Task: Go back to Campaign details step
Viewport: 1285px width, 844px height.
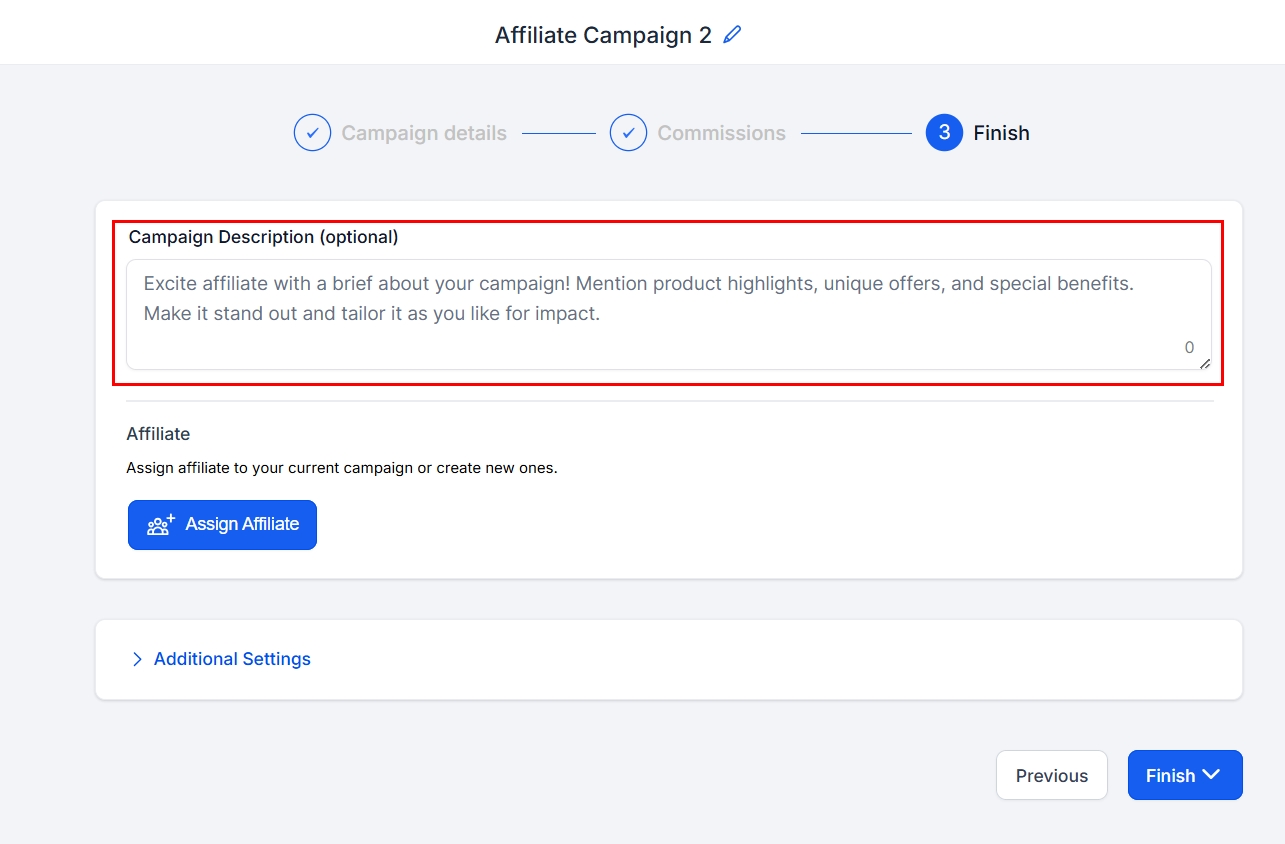Action: point(424,133)
